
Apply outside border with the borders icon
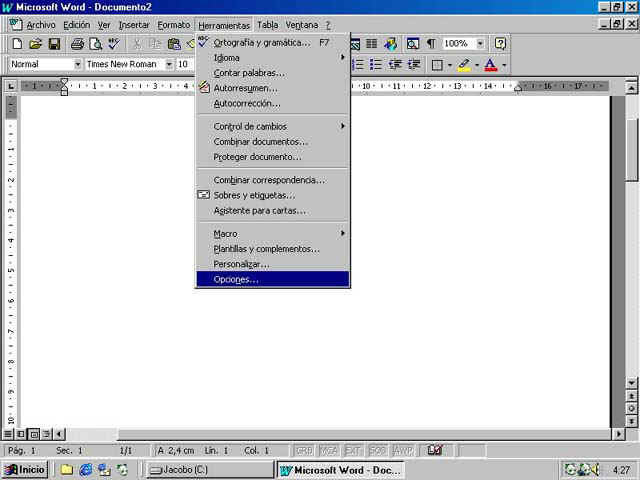[437, 64]
